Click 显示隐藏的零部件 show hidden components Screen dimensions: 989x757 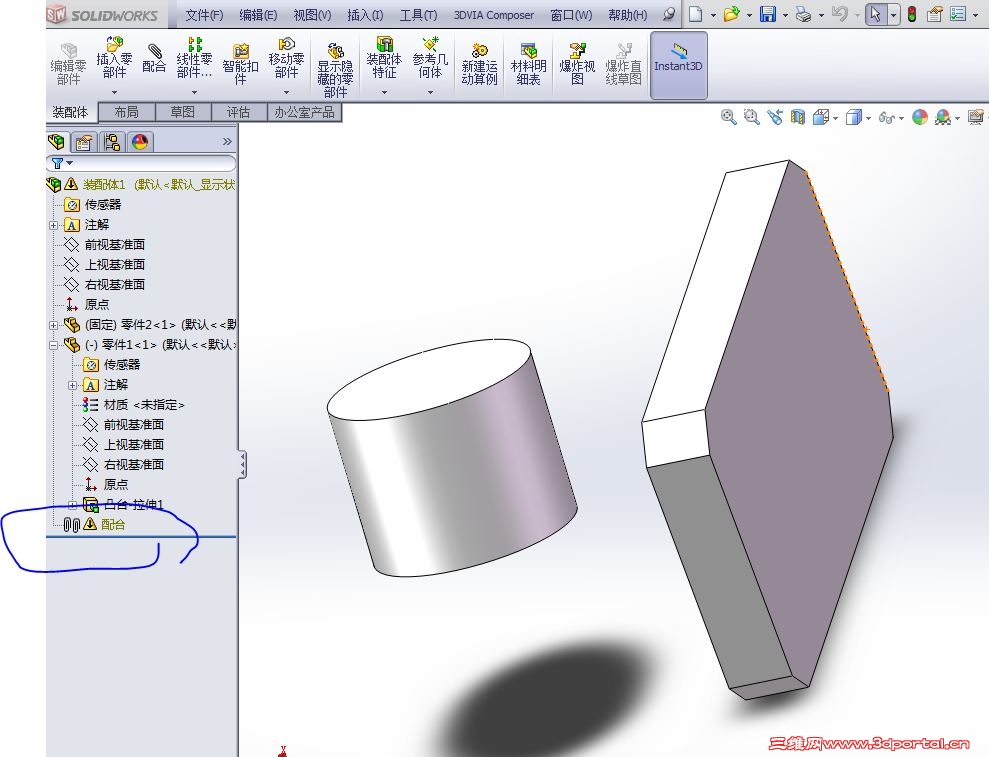(x=335, y=71)
